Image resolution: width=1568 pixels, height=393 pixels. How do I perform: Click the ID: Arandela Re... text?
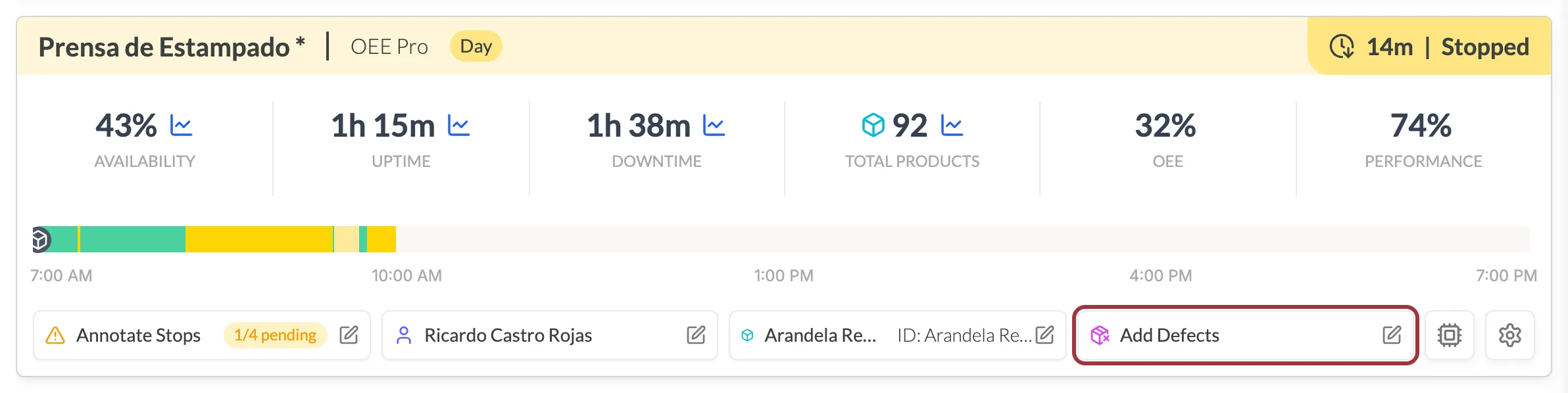pyautogui.click(x=965, y=335)
